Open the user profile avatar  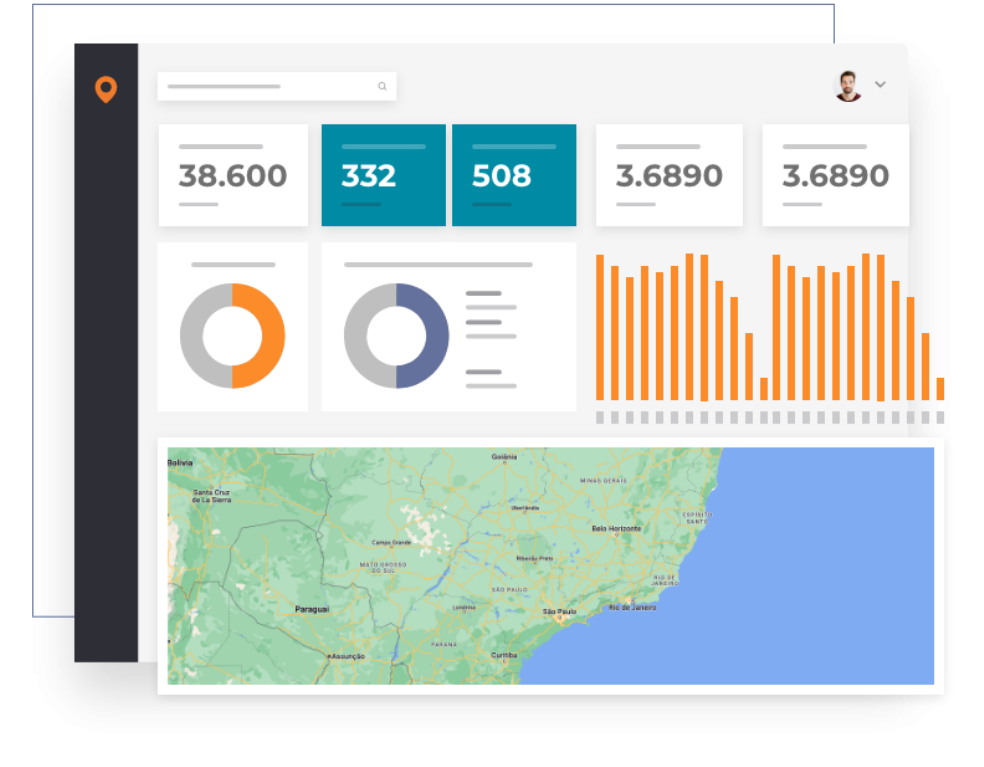click(x=848, y=86)
